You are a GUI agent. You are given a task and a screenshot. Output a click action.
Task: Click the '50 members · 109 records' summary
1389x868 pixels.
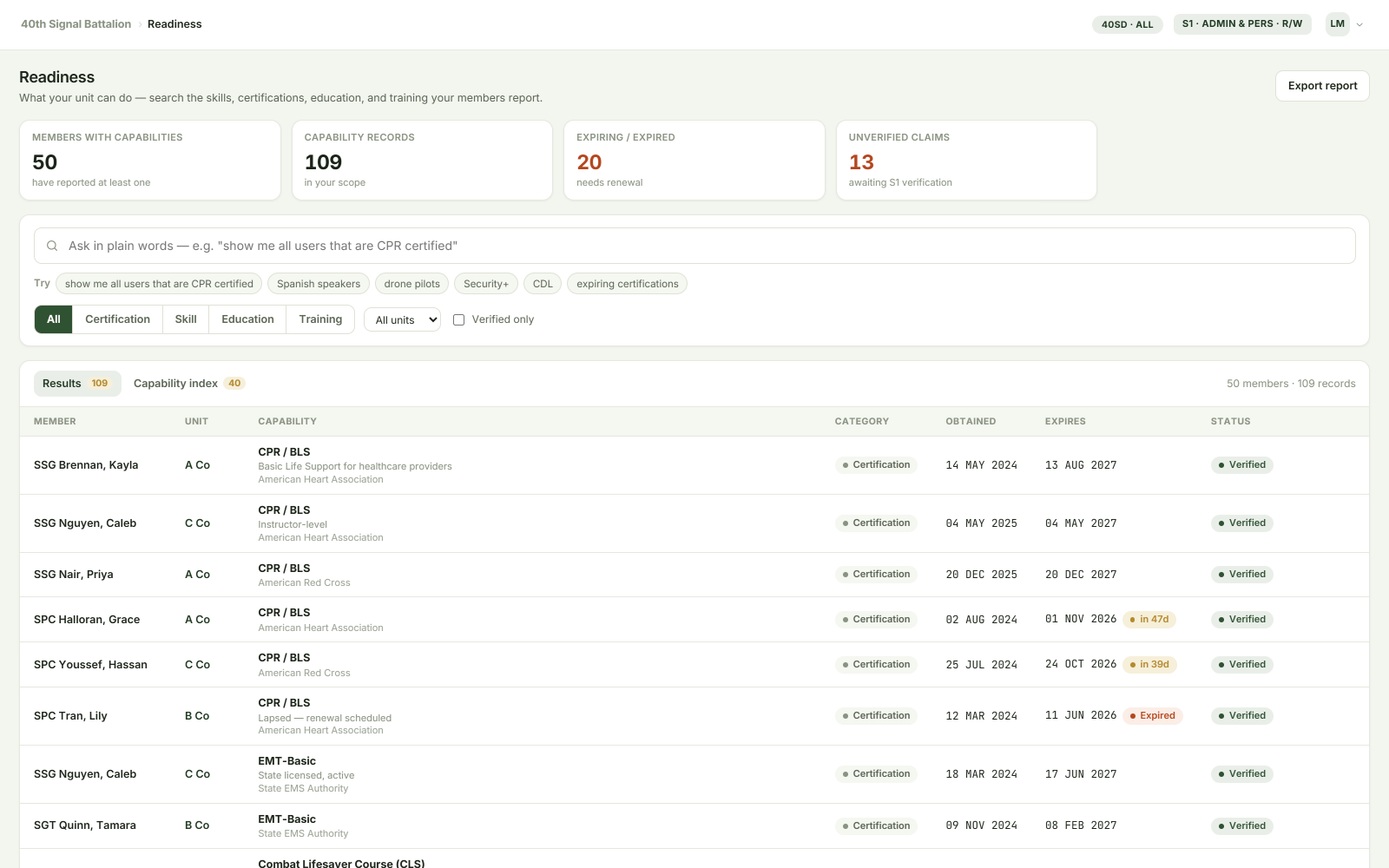(x=1291, y=384)
